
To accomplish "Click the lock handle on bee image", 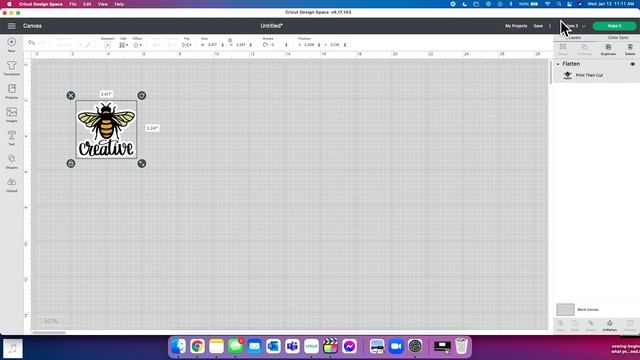I will [x=71, y=163].
